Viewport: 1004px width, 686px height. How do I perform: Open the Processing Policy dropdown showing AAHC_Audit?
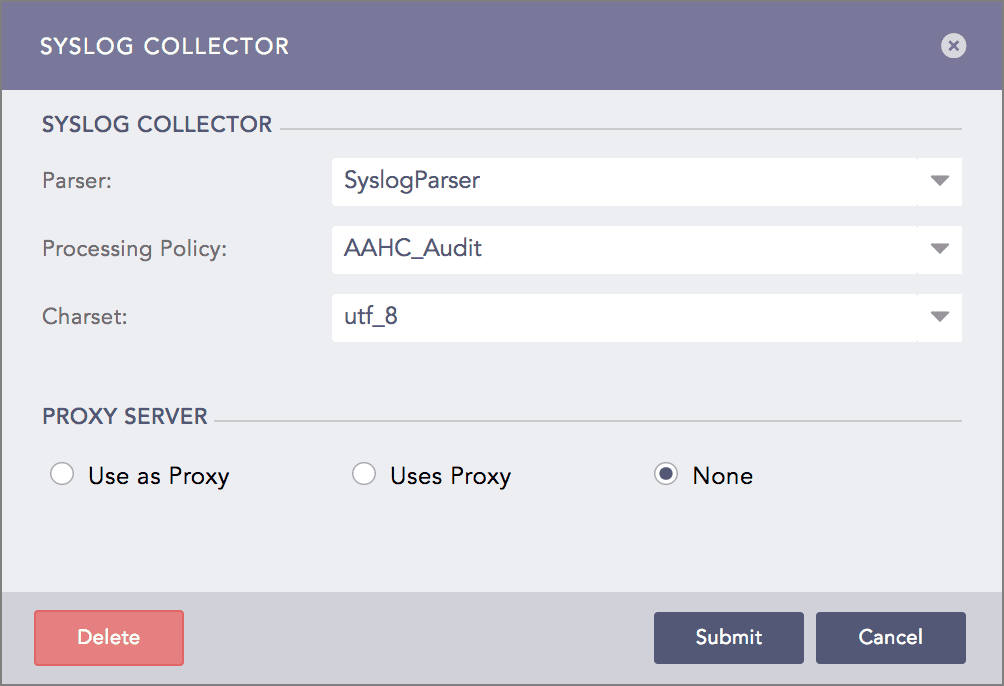(x=646, y=250)
